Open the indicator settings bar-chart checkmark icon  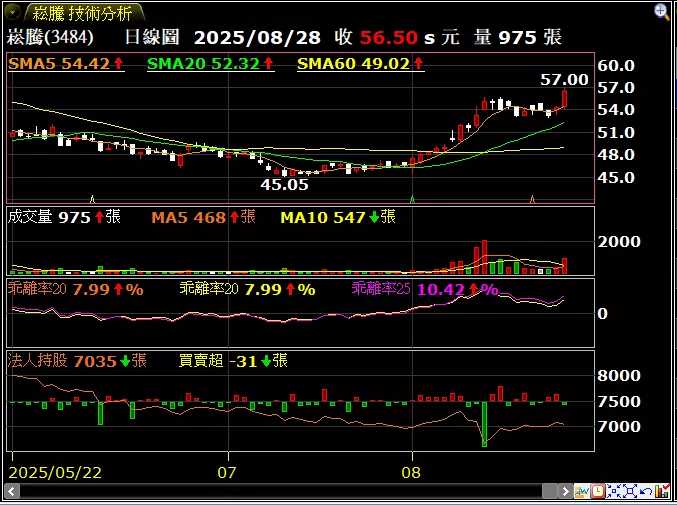664,491
